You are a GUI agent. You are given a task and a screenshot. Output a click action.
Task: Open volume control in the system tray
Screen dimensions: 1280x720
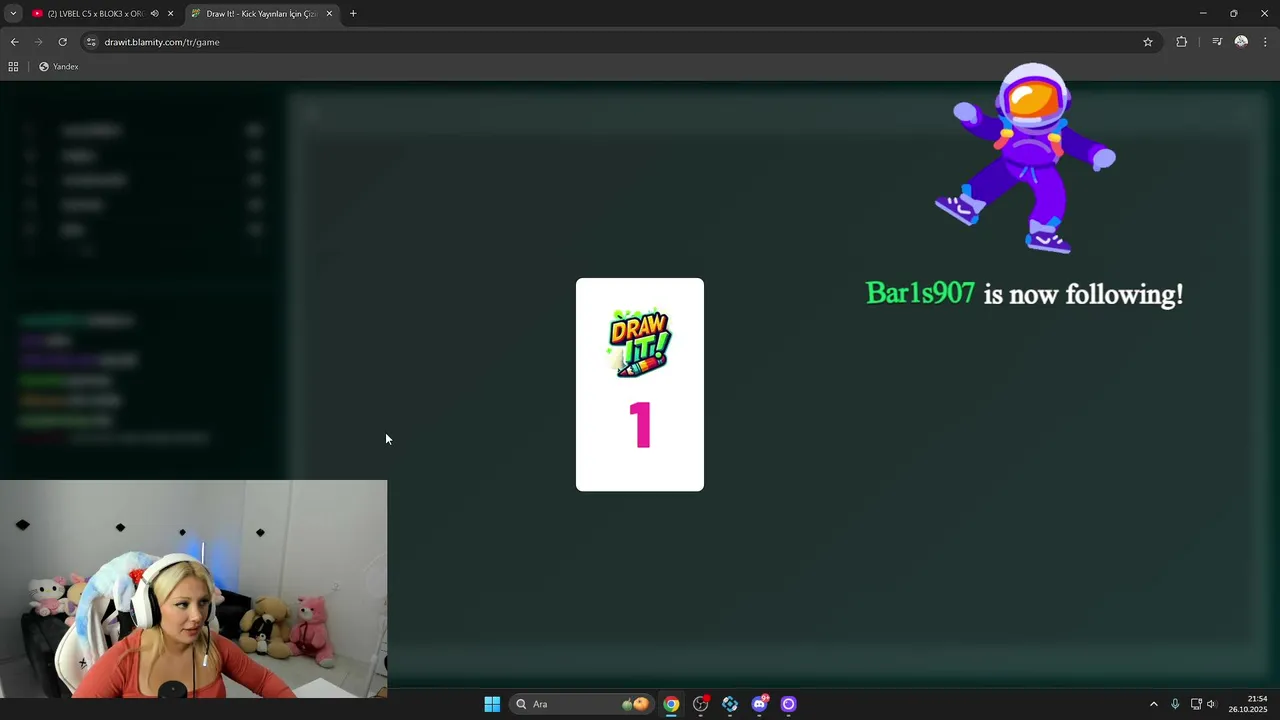click(x=1212, y=704)
